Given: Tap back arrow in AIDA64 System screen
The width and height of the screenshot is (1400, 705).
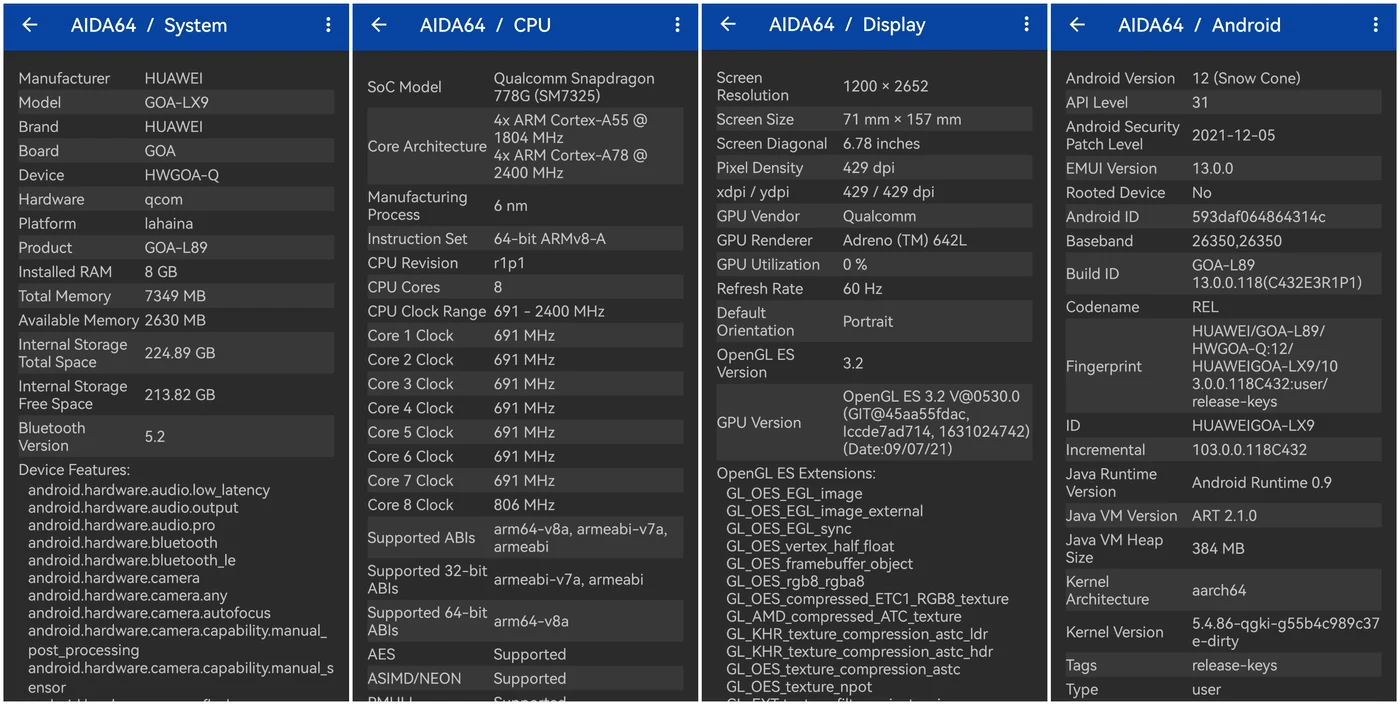Looking at the screenshot, I should click(30, 25).
